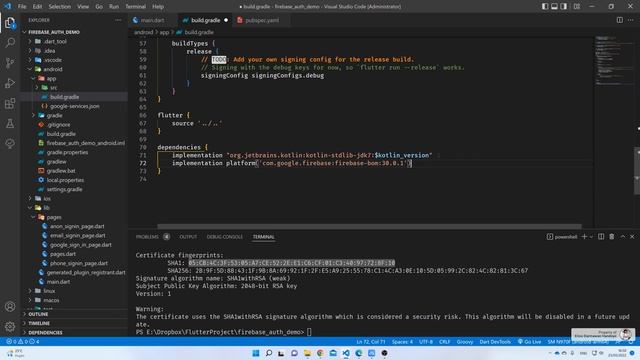
Task: Maximize the panel with up chevron
Action: 622,237
